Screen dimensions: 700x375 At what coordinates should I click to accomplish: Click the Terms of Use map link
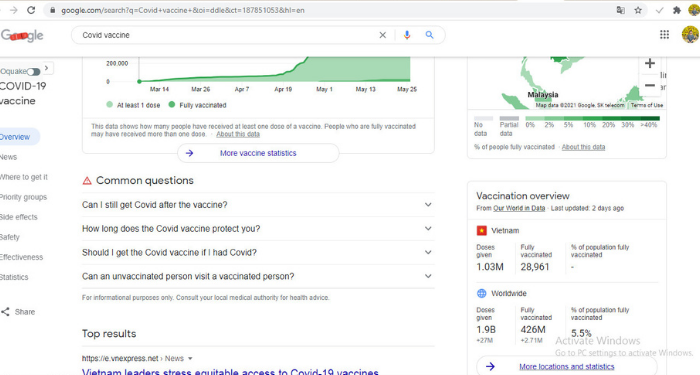click(646, 105)
